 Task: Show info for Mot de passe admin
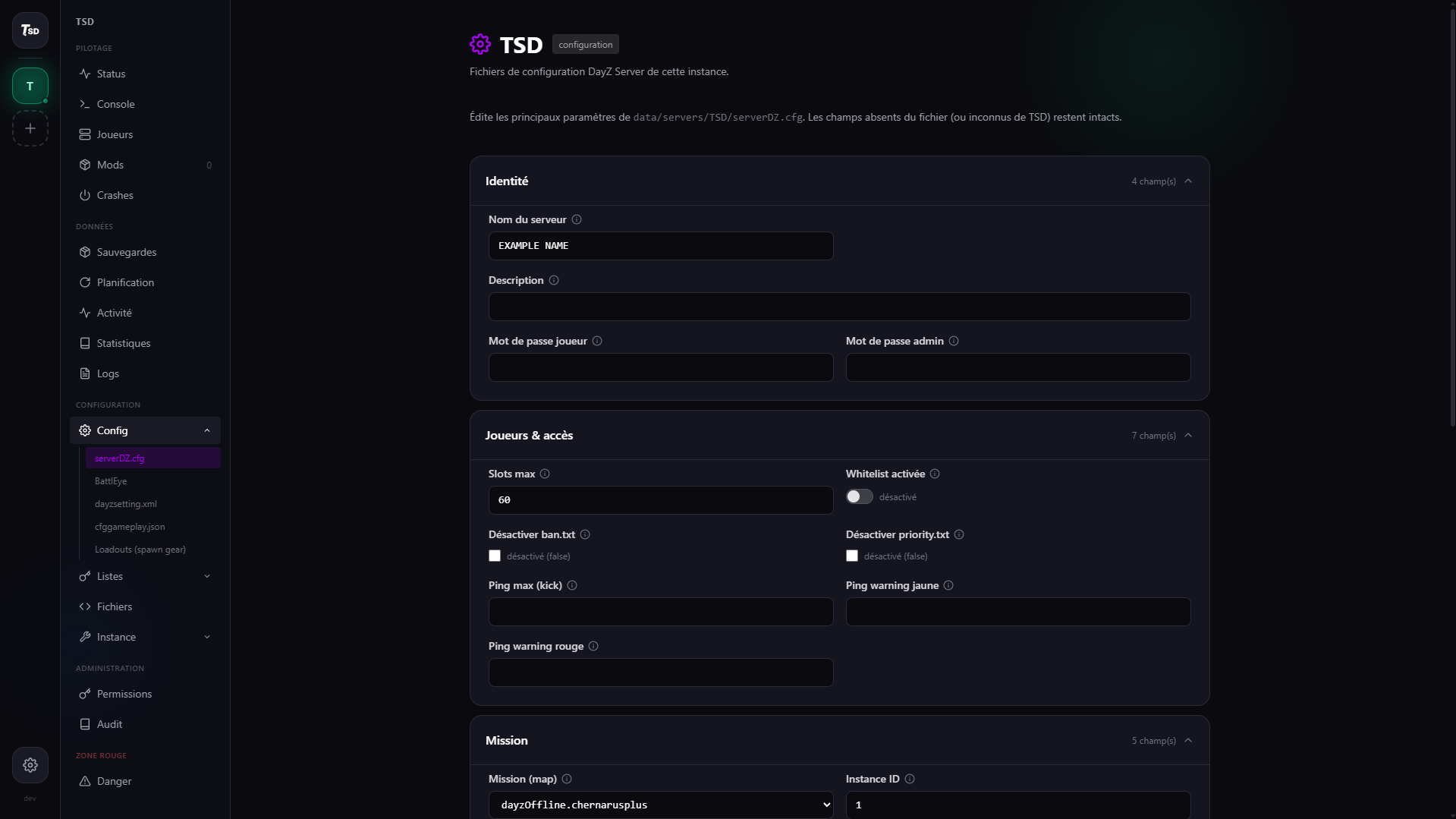(x=954, y=341)
